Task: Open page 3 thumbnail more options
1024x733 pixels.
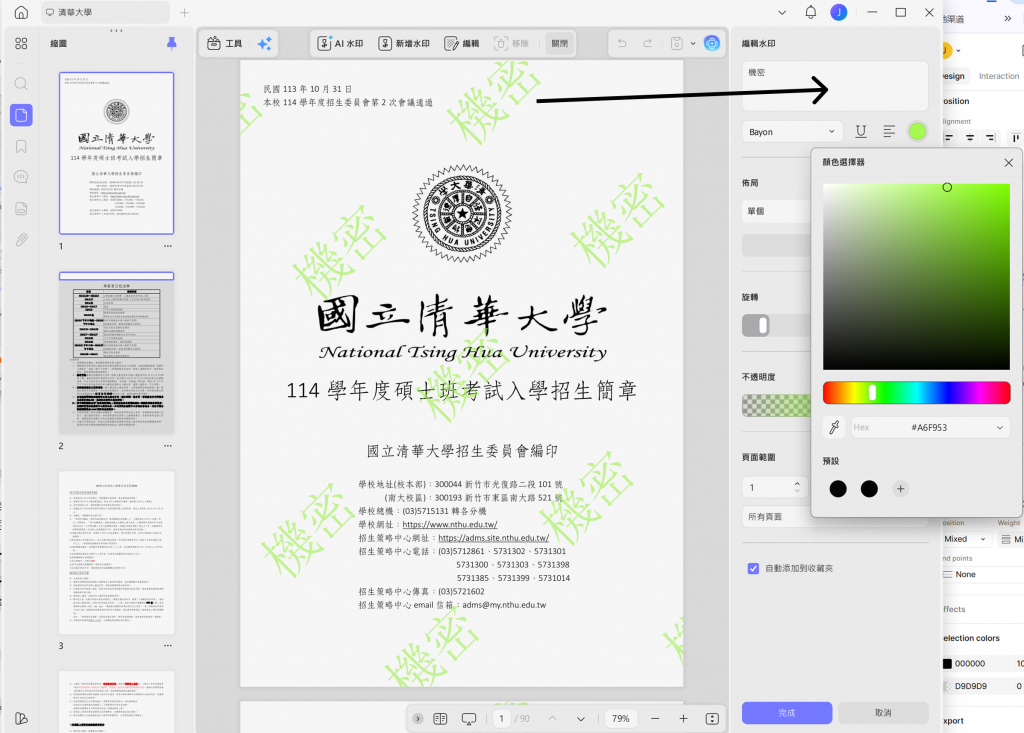Action: click(168, 645)
